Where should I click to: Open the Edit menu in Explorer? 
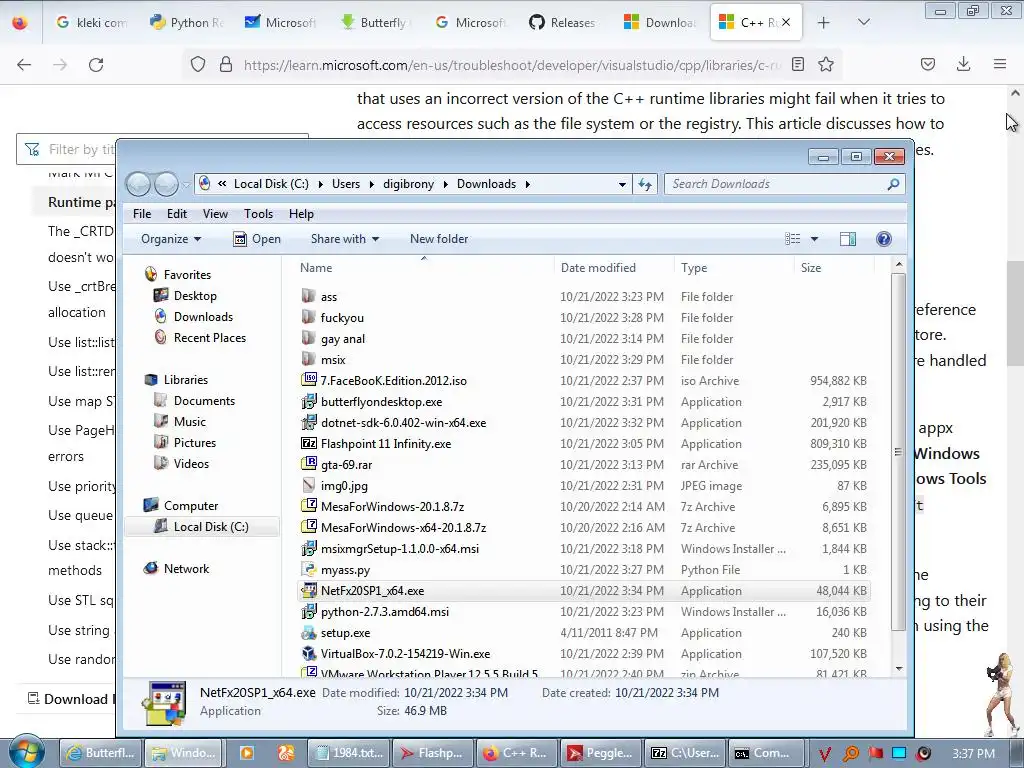tap(176, 214)
